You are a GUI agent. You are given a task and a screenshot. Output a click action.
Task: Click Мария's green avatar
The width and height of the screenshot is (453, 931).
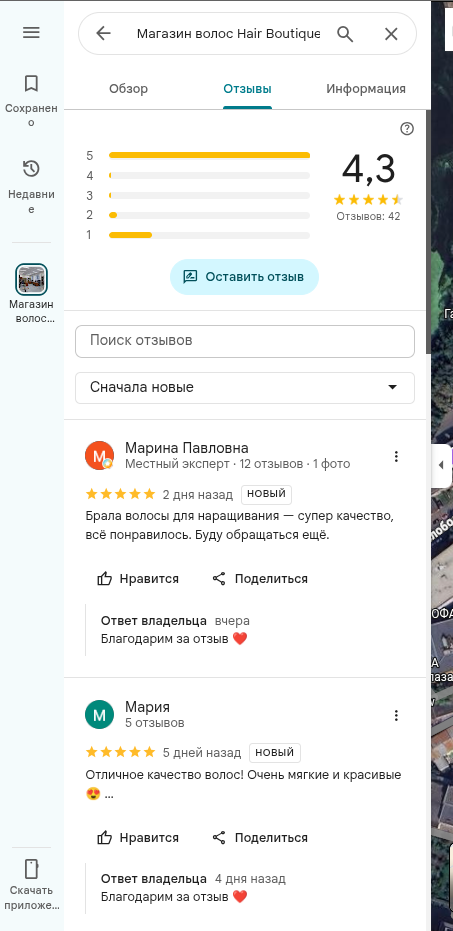pos(99,715)
